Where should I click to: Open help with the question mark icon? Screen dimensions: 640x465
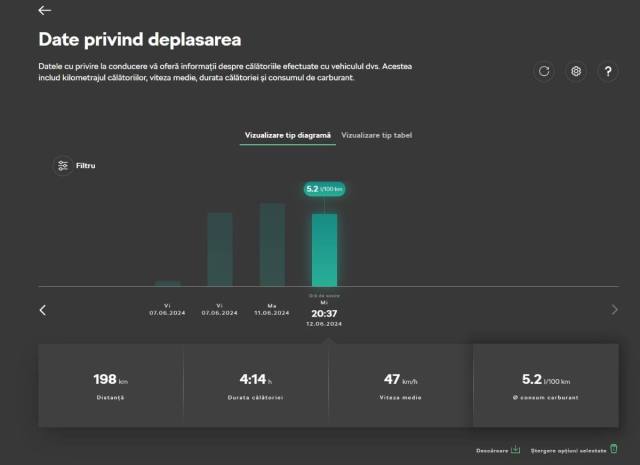coord(608,71)
